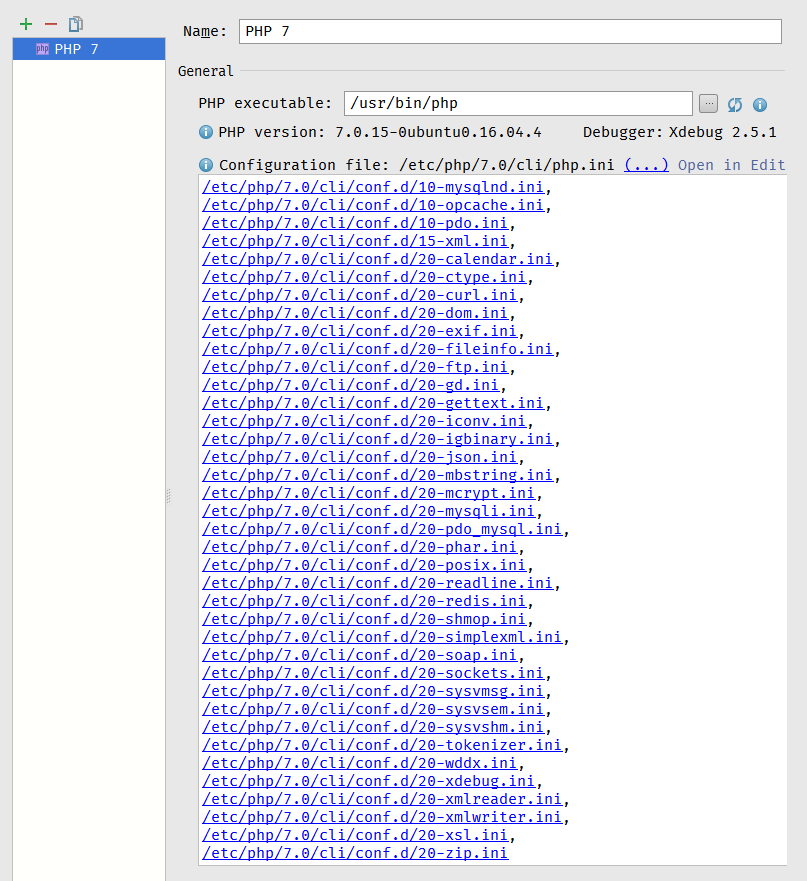
Task: Select PHP 7 interpreter in list
Action: pos(89,49)
